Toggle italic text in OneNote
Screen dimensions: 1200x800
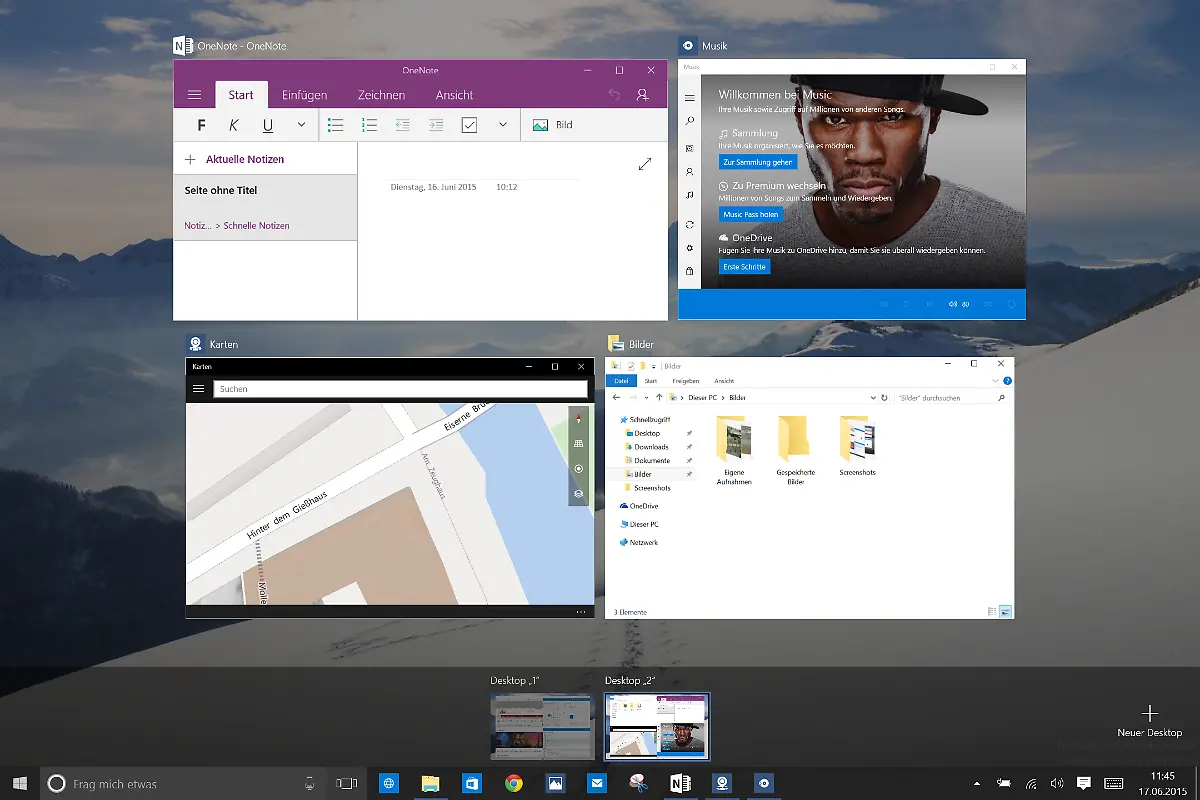coord(233,125)
